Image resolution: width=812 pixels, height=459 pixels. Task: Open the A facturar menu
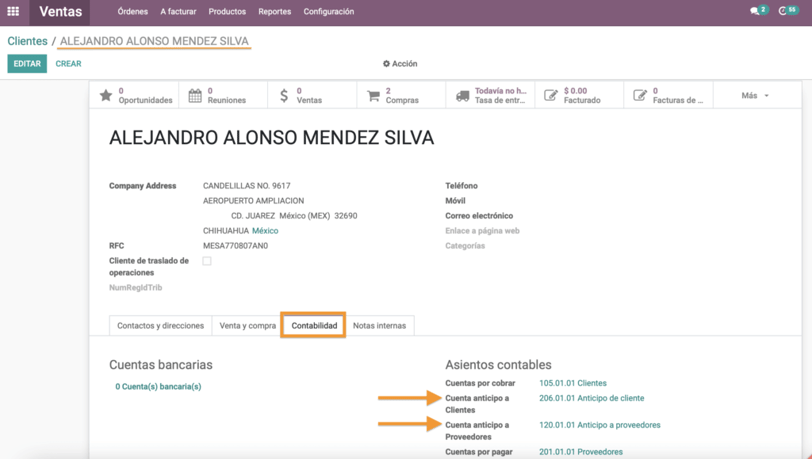pos(178,11)
